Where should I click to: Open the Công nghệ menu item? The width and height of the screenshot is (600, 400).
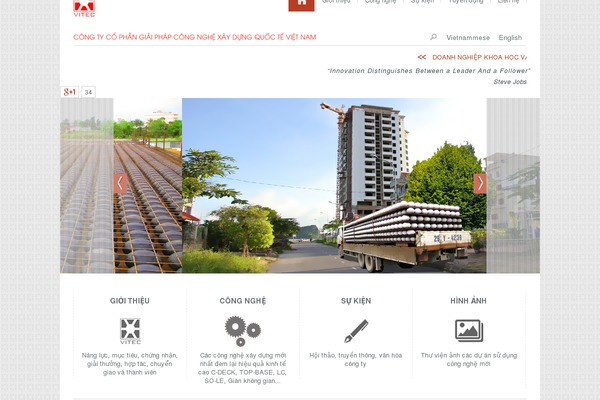380,2
